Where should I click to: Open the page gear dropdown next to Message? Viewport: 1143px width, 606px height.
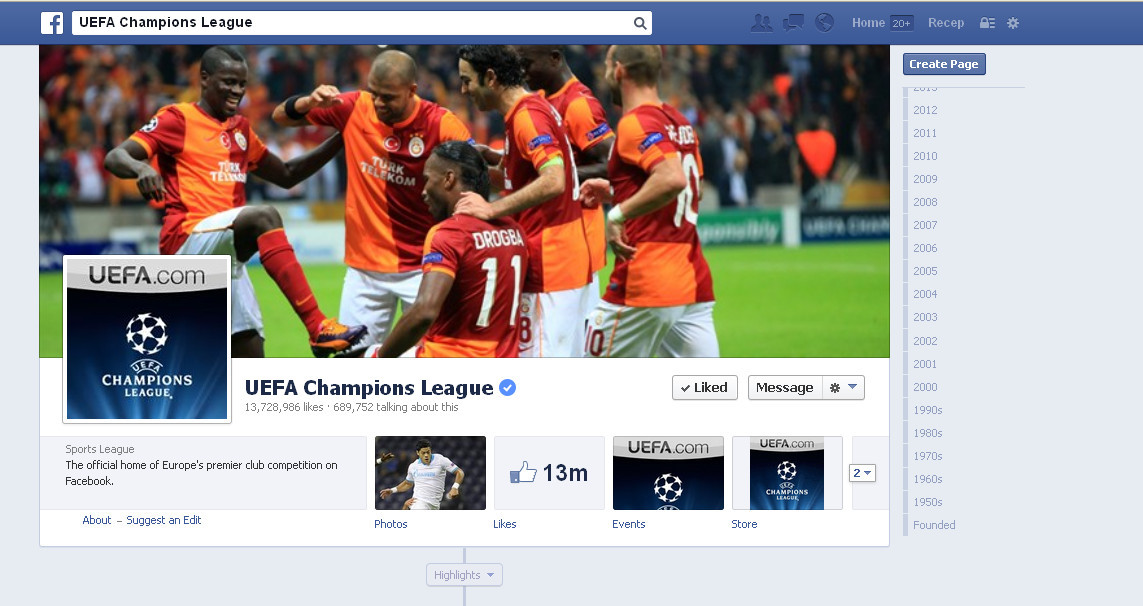[843, 387]
